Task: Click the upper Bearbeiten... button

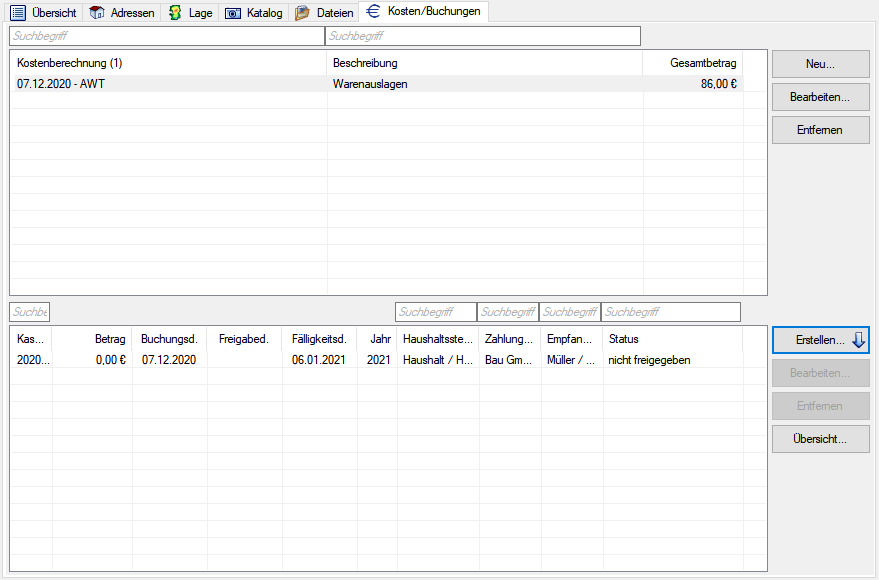Action: (x=820, y=97)
